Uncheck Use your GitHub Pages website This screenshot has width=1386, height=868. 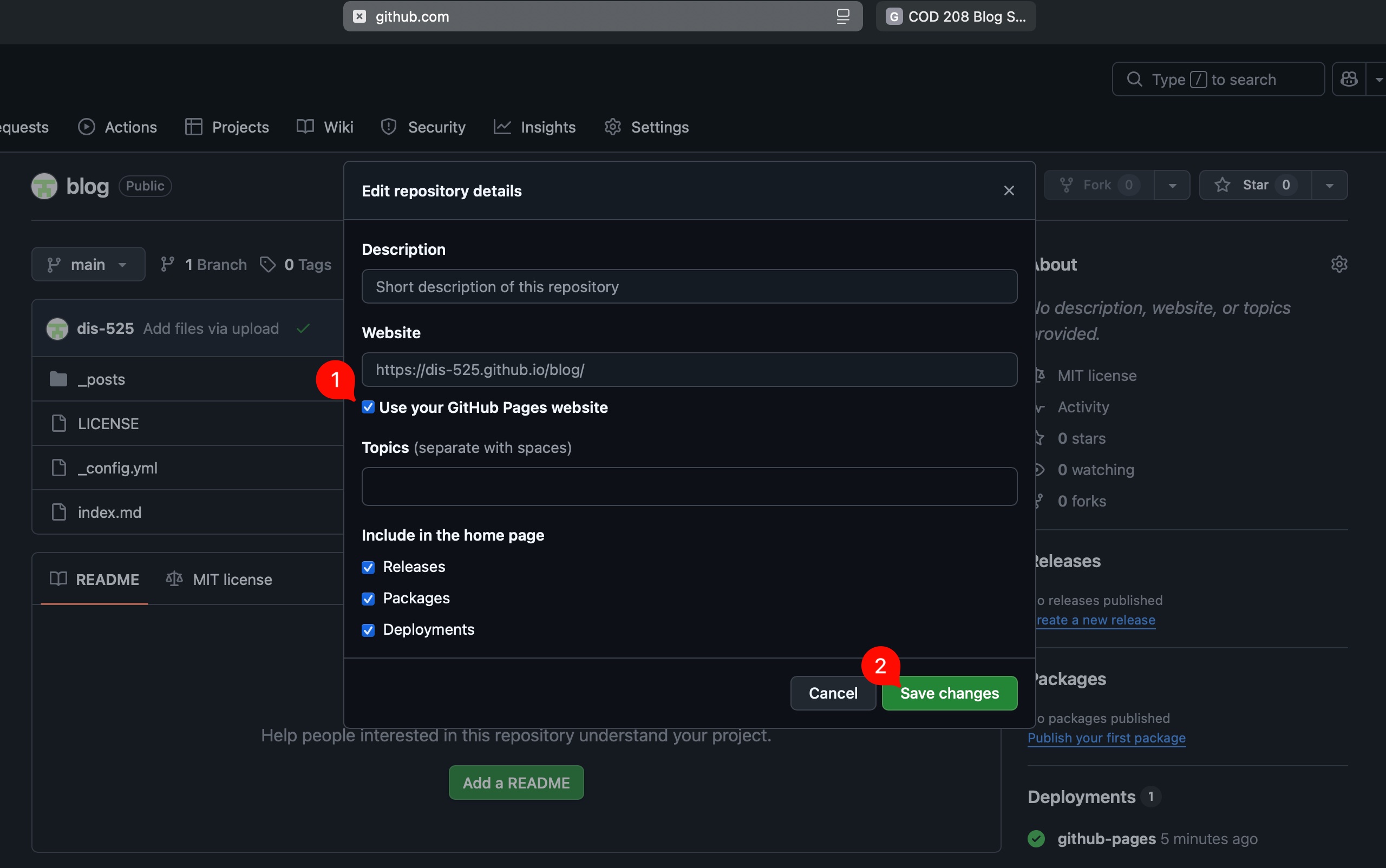coord(368,407)
